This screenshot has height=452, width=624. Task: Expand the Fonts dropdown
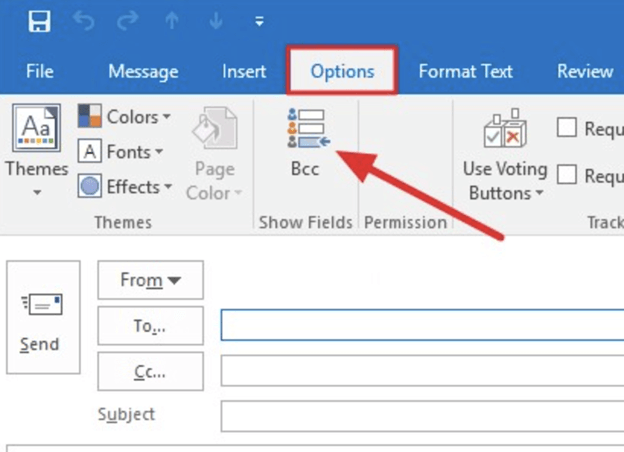pos(121,152)
